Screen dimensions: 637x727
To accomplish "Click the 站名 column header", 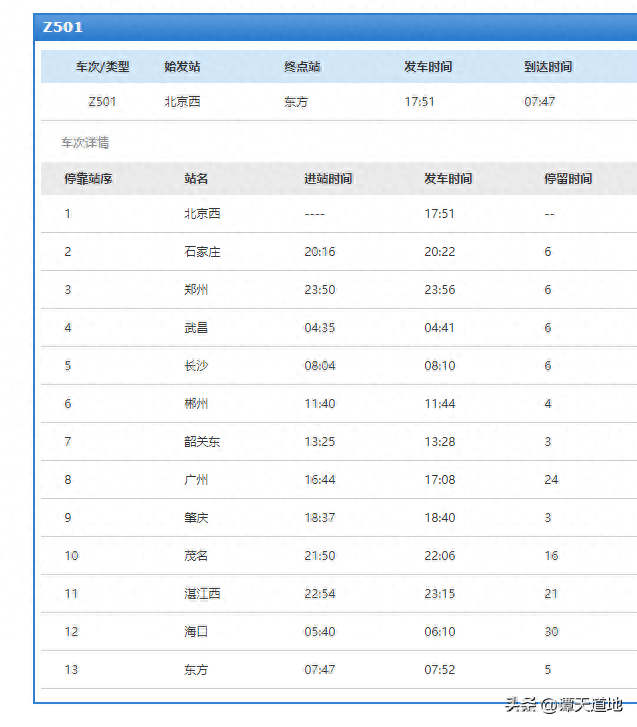I will [196, 179].
